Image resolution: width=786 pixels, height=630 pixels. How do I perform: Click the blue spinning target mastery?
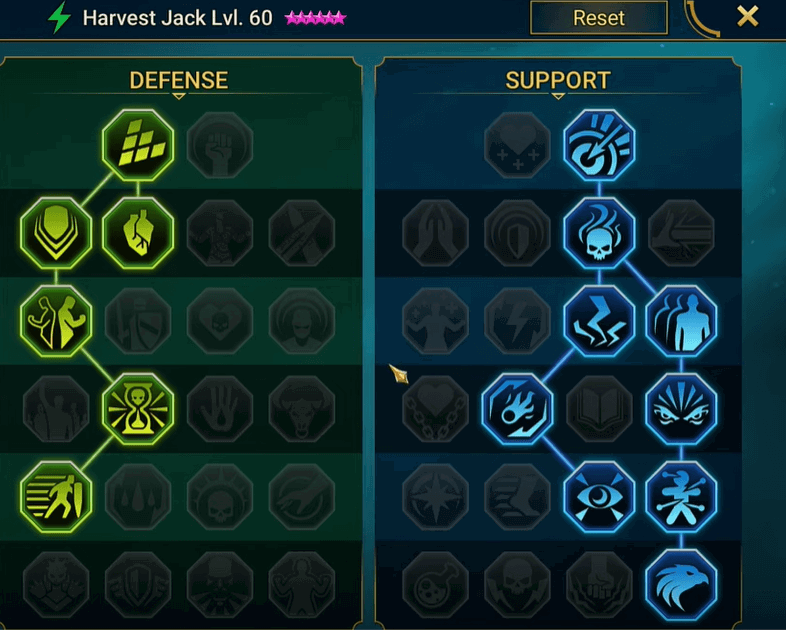[599, 145]
